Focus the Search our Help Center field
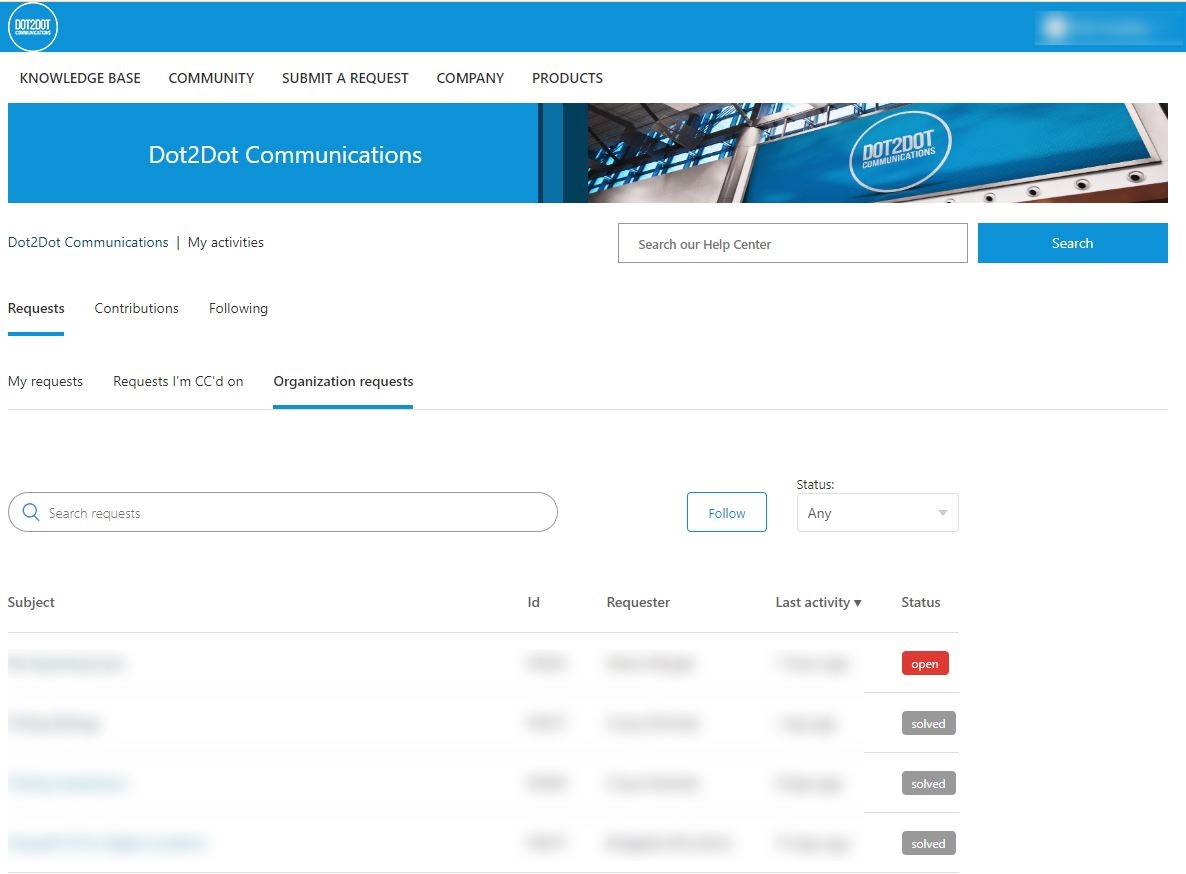1186x874 pixels. coord(793,243)
